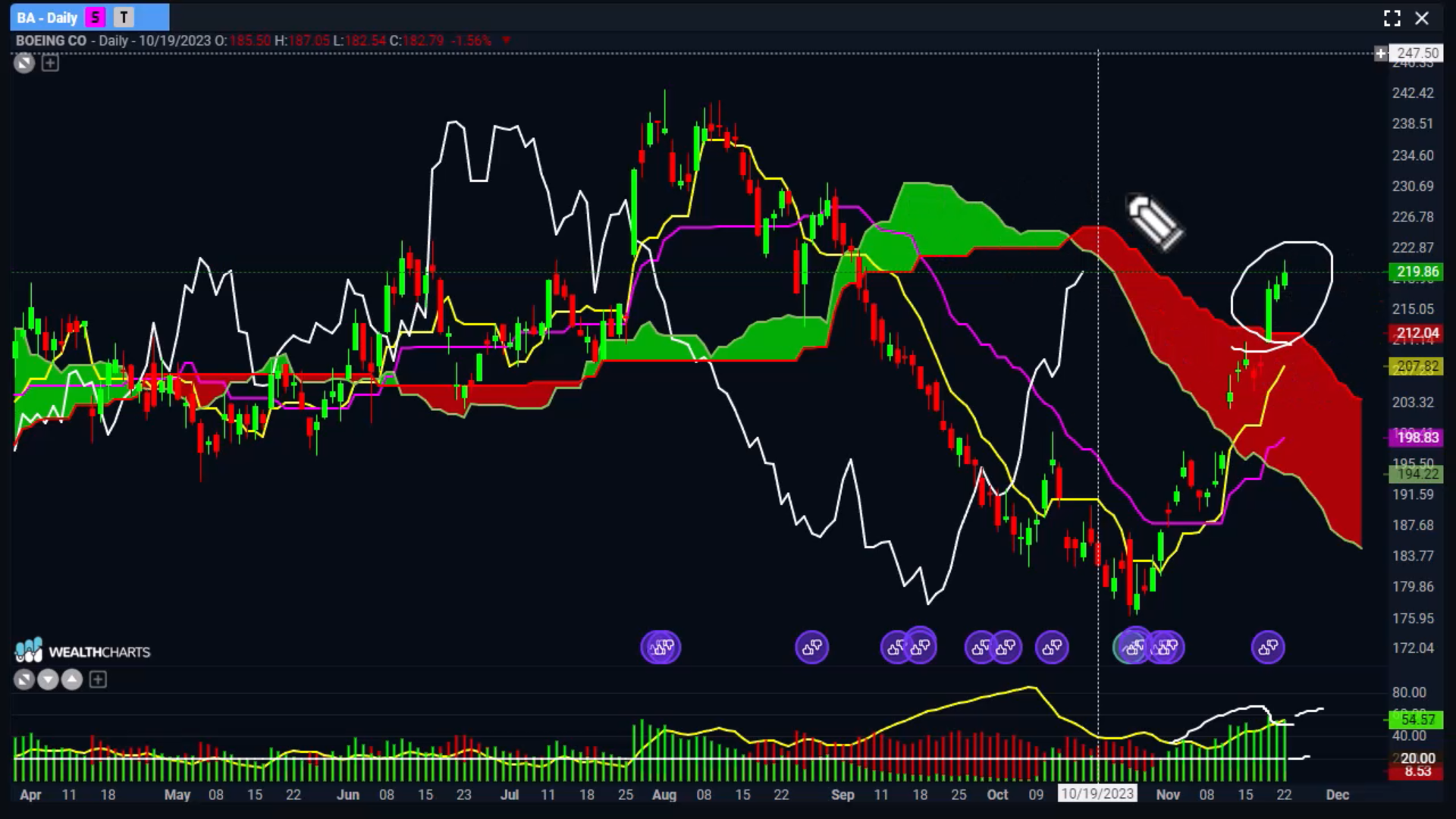Open the sentiment marker near early August
This screenshot has width=1456, height=819.
(x=661, y=648)
